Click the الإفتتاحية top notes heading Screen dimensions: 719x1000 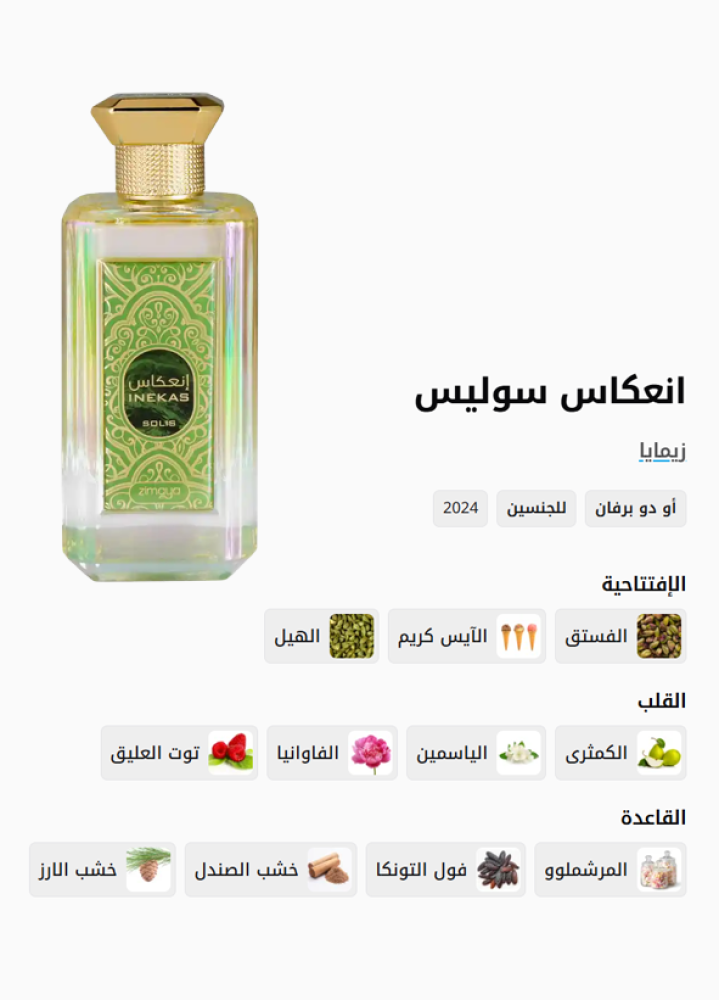644,584
